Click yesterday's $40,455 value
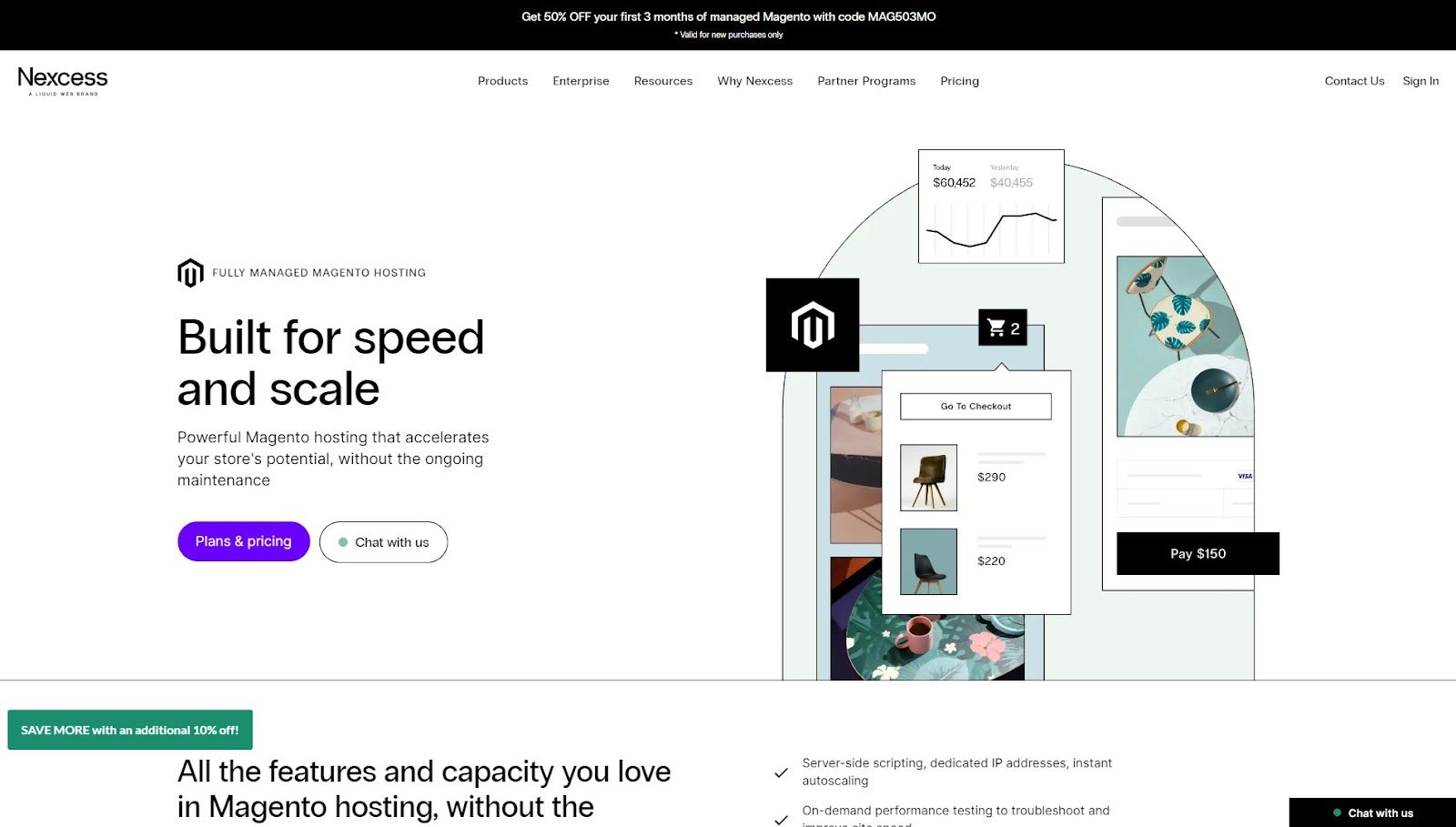The image size is (1456, 827). click(1011, 183)
